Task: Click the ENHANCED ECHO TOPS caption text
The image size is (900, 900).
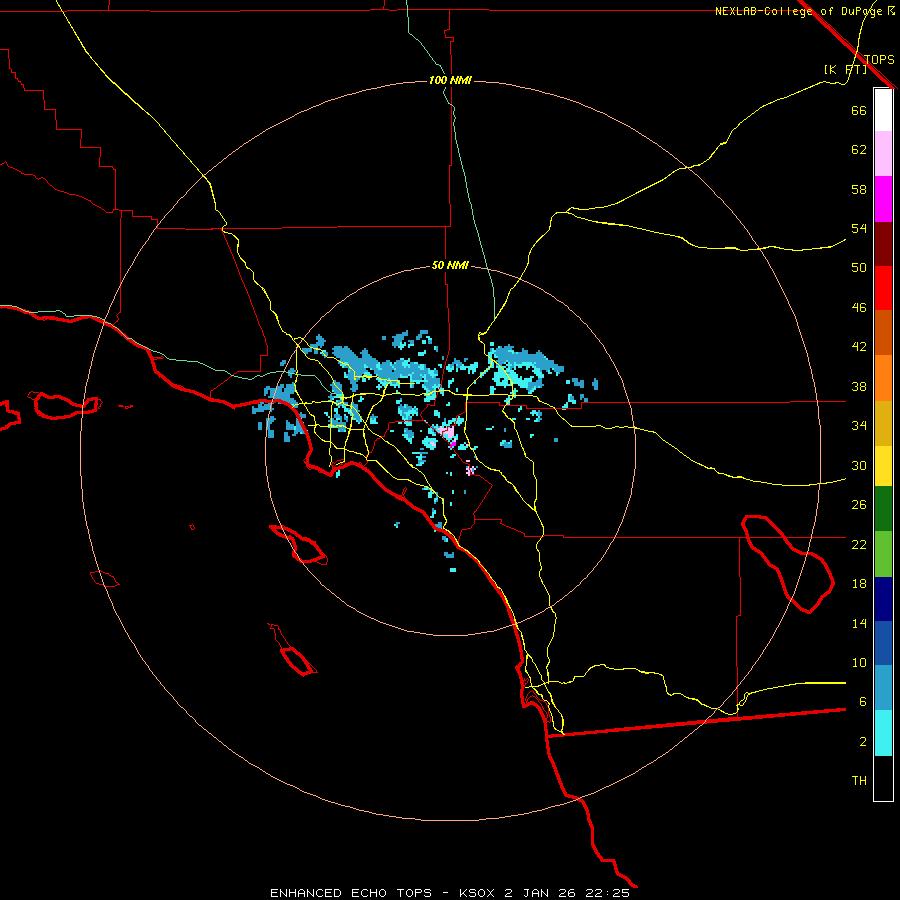Action: (x=450, y=893)
